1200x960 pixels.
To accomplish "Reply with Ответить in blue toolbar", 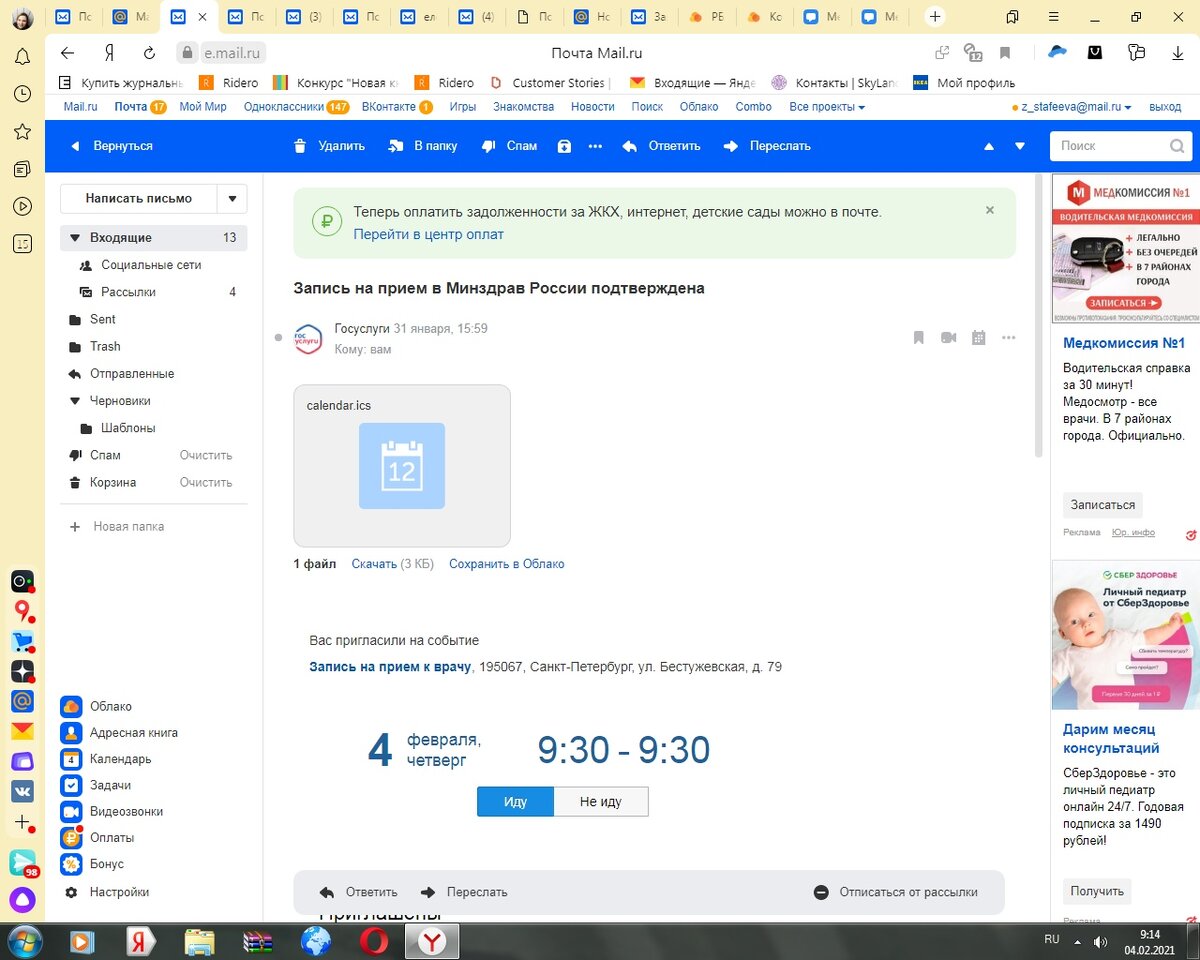I will [x=661, y=146].
